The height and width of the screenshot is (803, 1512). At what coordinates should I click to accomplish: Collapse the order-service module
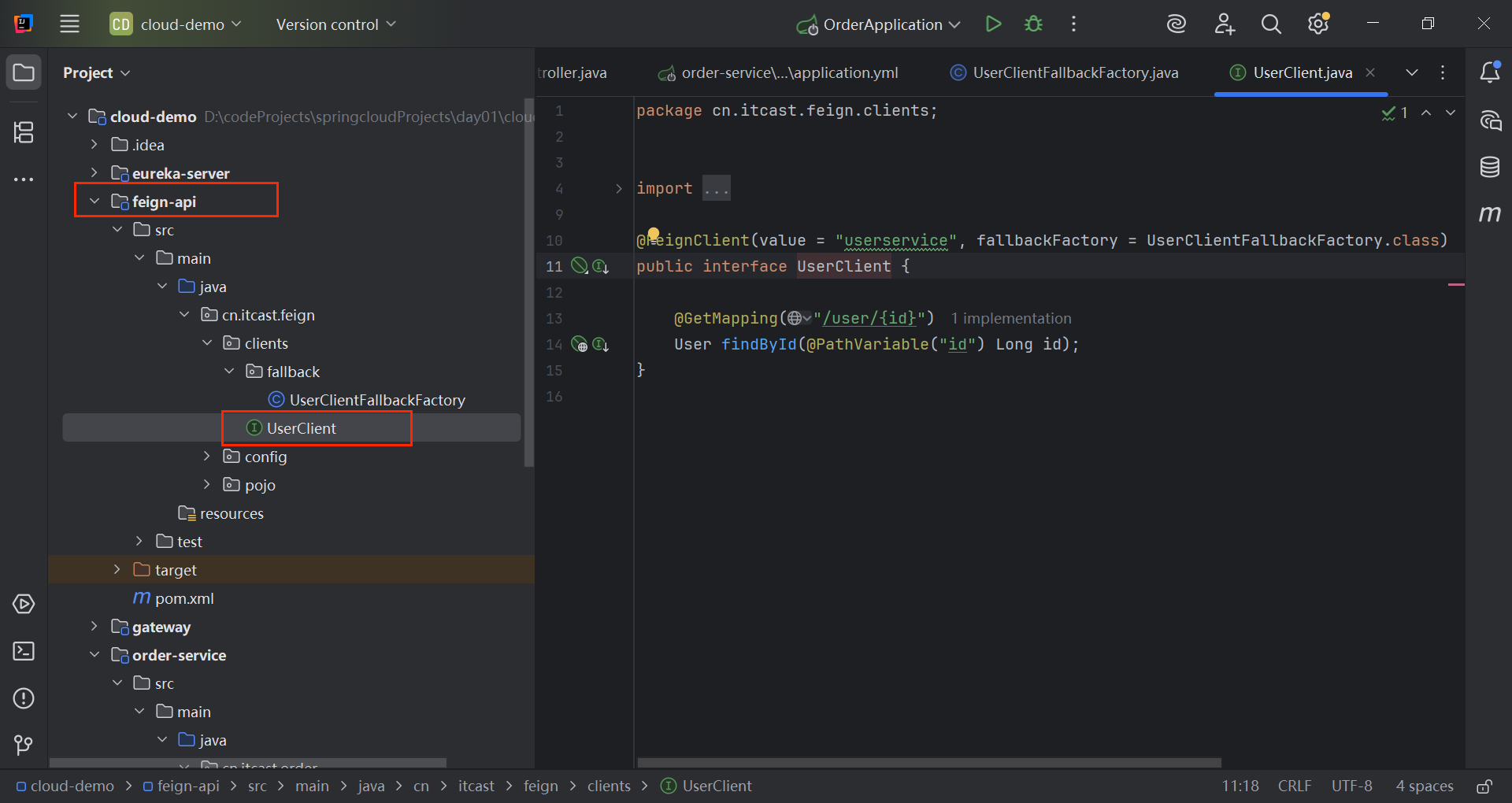click(94, 655)
